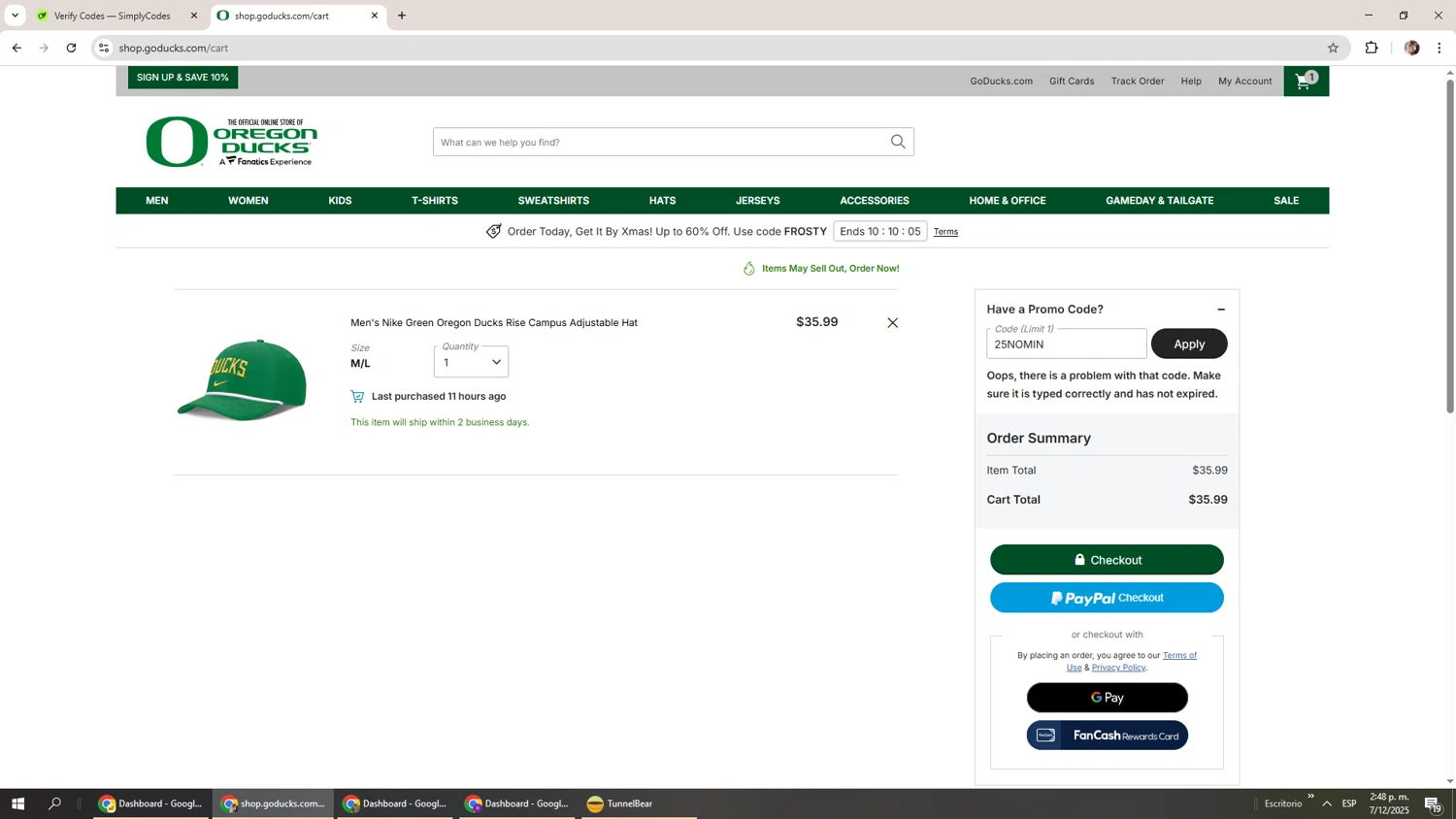This screenshot has width=1456, height=819.
Task: Open the Quantity dropdown
Action: (471, 362)
